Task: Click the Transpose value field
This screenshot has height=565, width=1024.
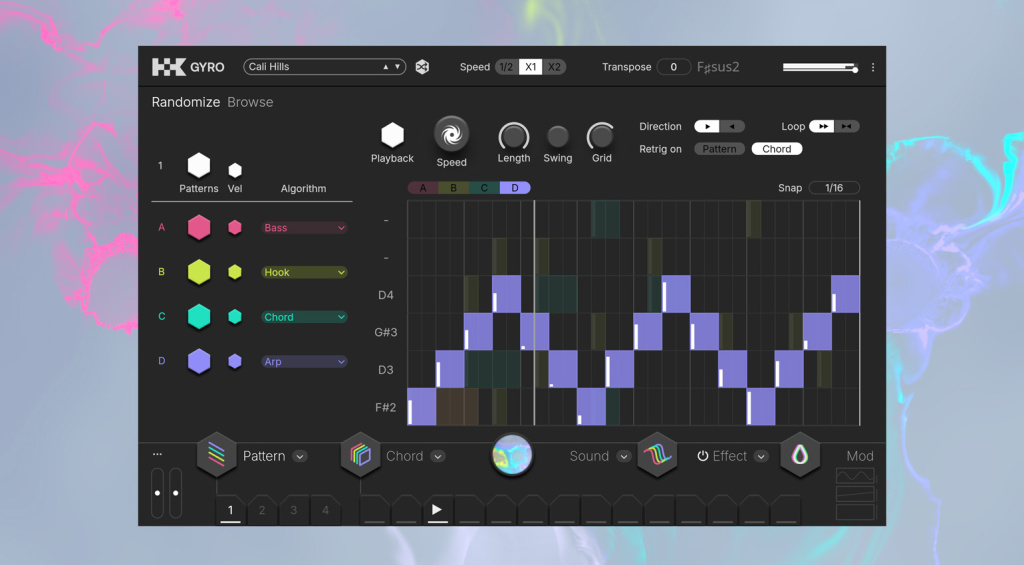Action: 673,67
